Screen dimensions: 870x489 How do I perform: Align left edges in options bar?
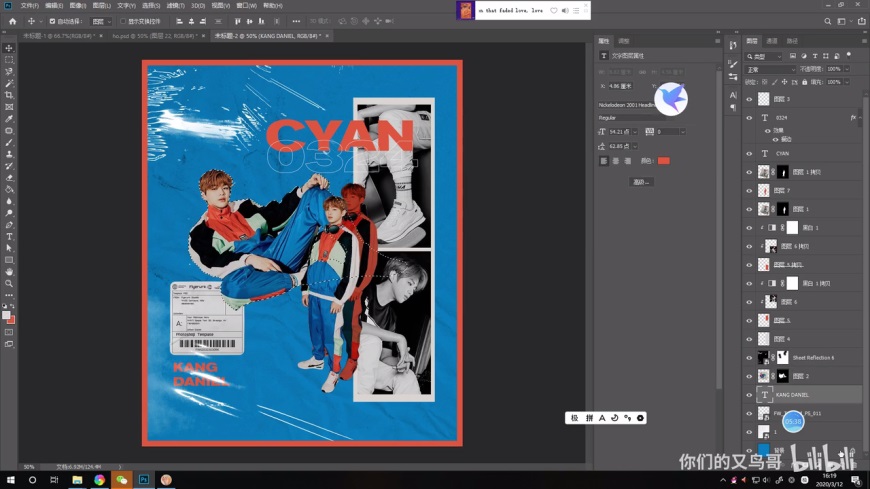point(179,21)
